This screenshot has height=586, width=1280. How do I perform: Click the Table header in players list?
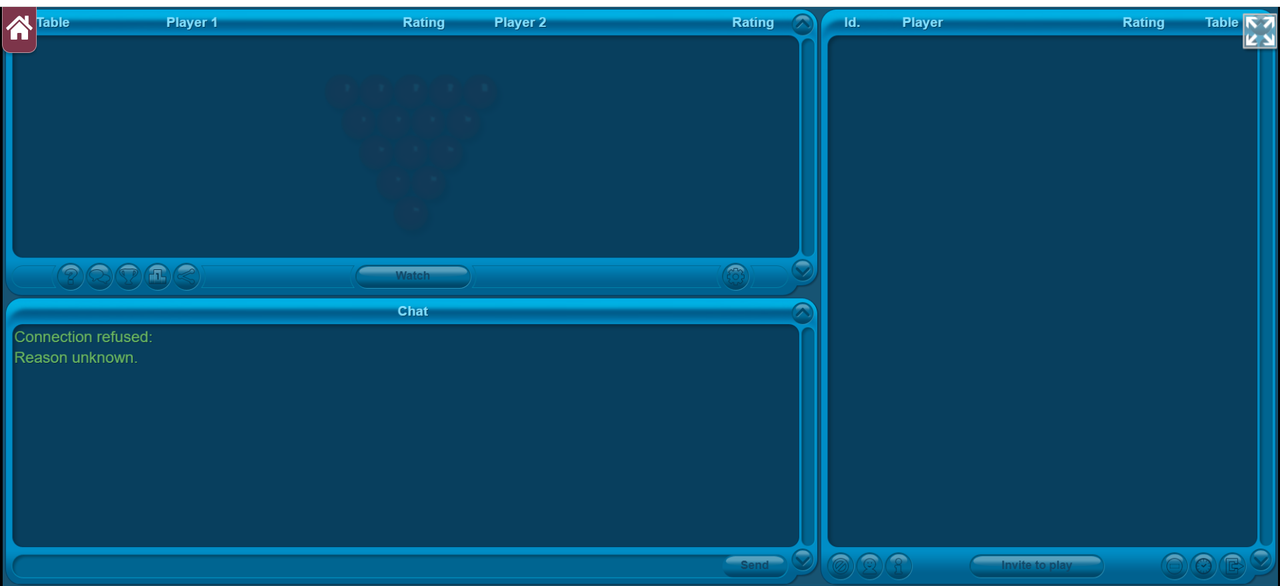click(x=1222, y=22)
